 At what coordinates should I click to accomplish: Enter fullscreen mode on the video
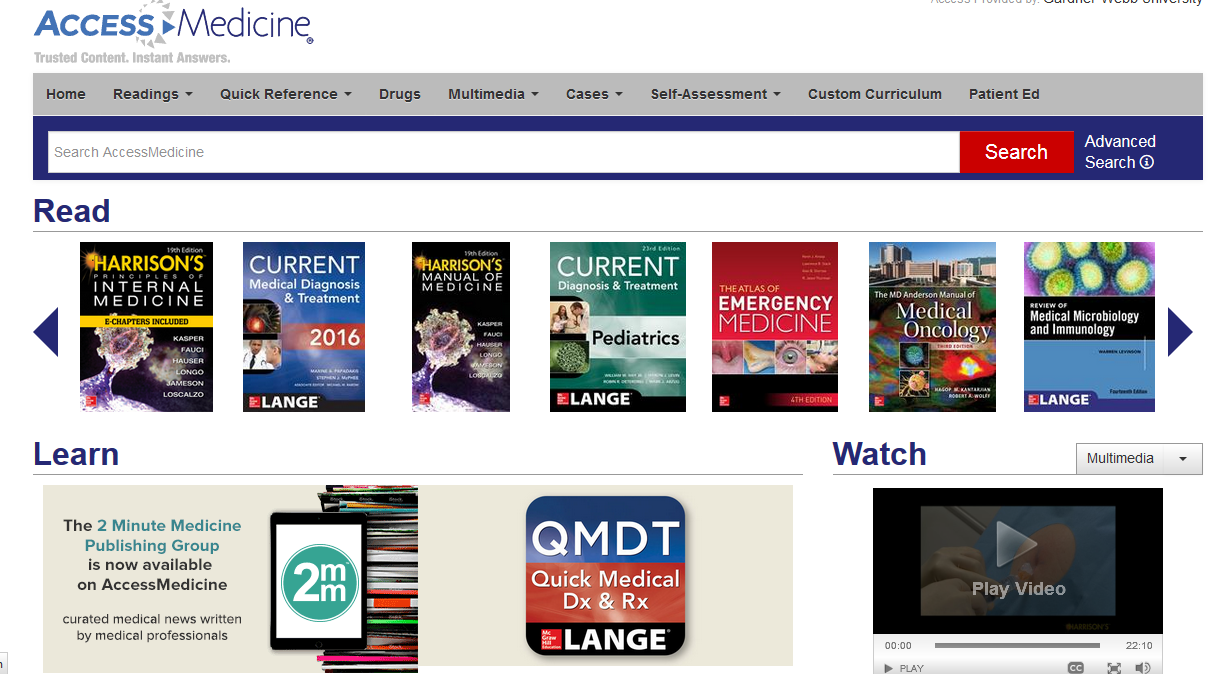point(1114,667)
